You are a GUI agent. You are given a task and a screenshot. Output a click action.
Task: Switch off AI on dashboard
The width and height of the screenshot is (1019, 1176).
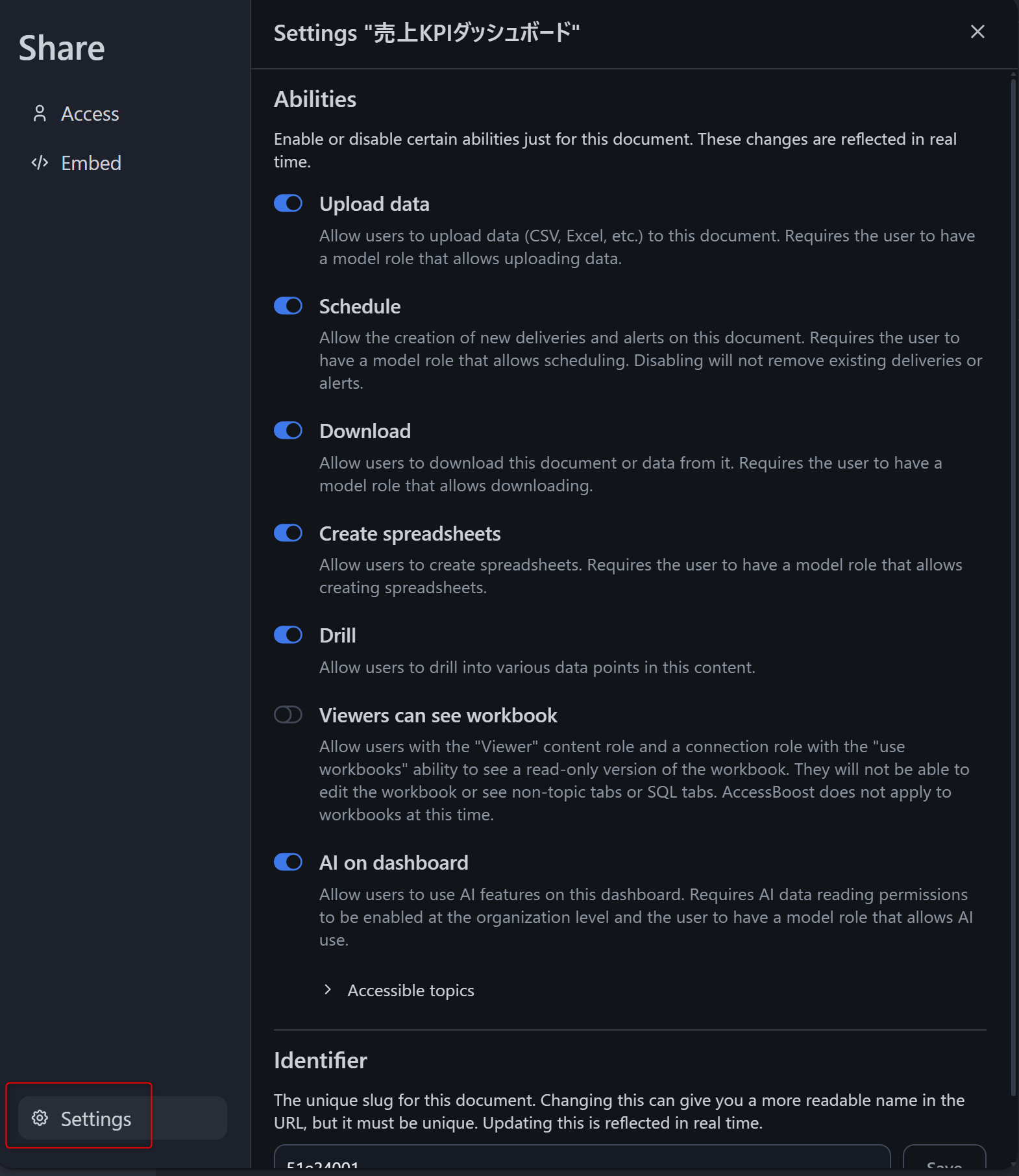pyautogui.click(x=288, y=862)
